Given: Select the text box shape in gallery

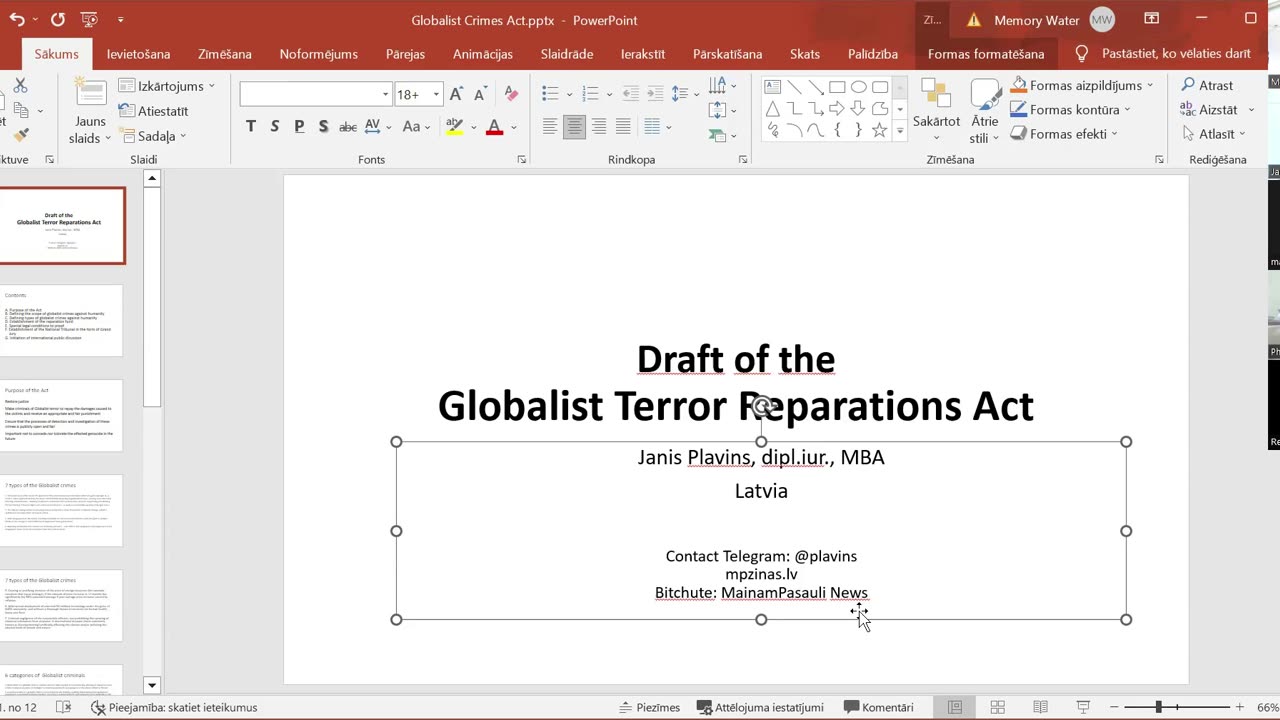Looking at the screenshot, I should [773, 87].
